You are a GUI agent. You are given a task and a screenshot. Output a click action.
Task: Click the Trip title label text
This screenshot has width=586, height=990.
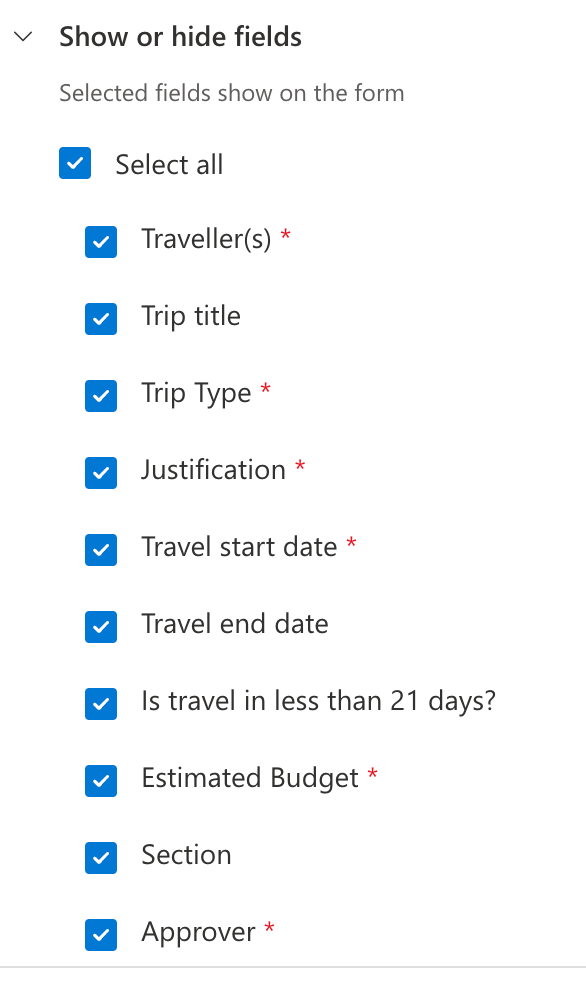coord(190,316)
